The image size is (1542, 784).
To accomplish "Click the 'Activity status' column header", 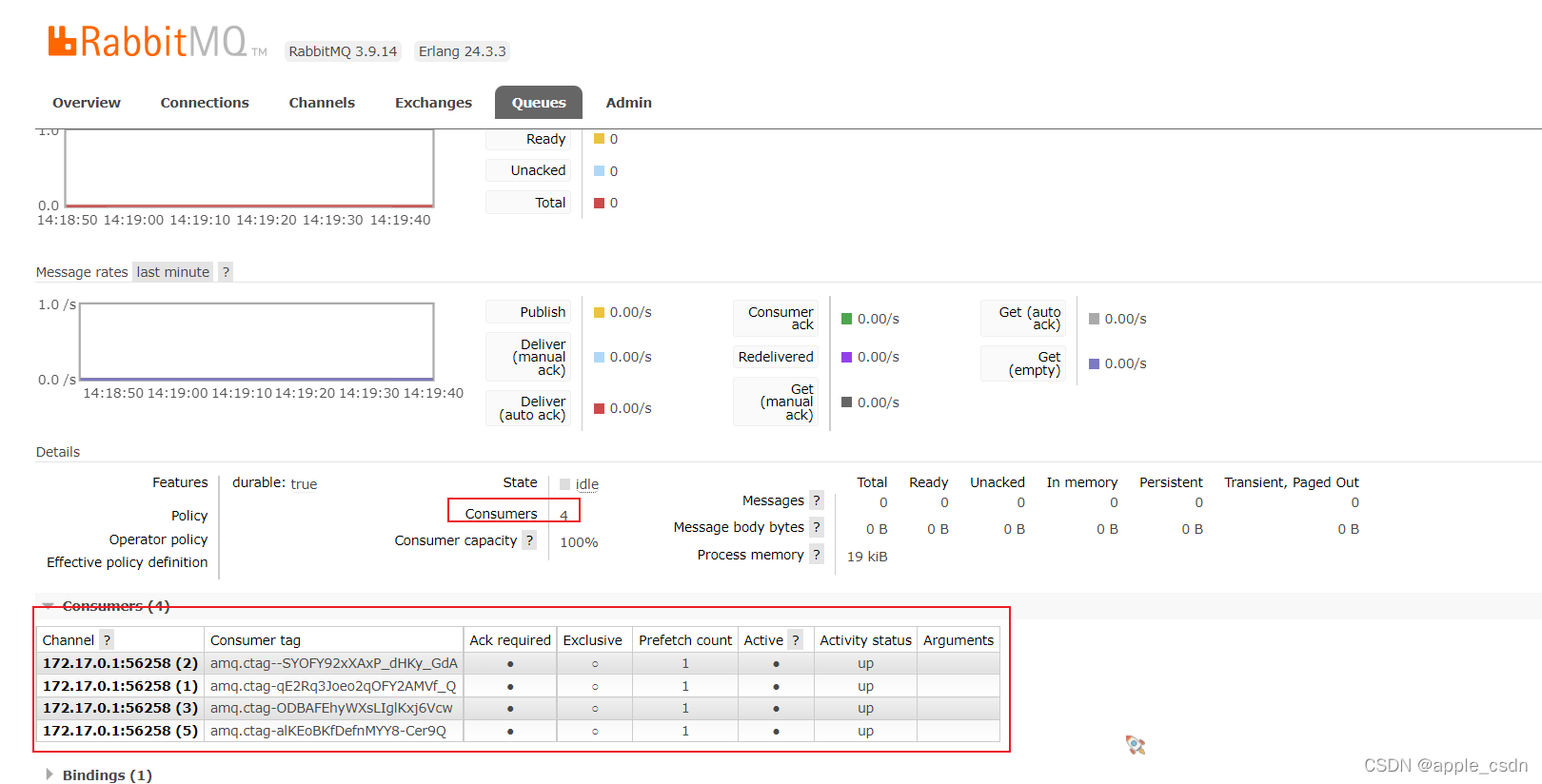I will coord(866,640).
